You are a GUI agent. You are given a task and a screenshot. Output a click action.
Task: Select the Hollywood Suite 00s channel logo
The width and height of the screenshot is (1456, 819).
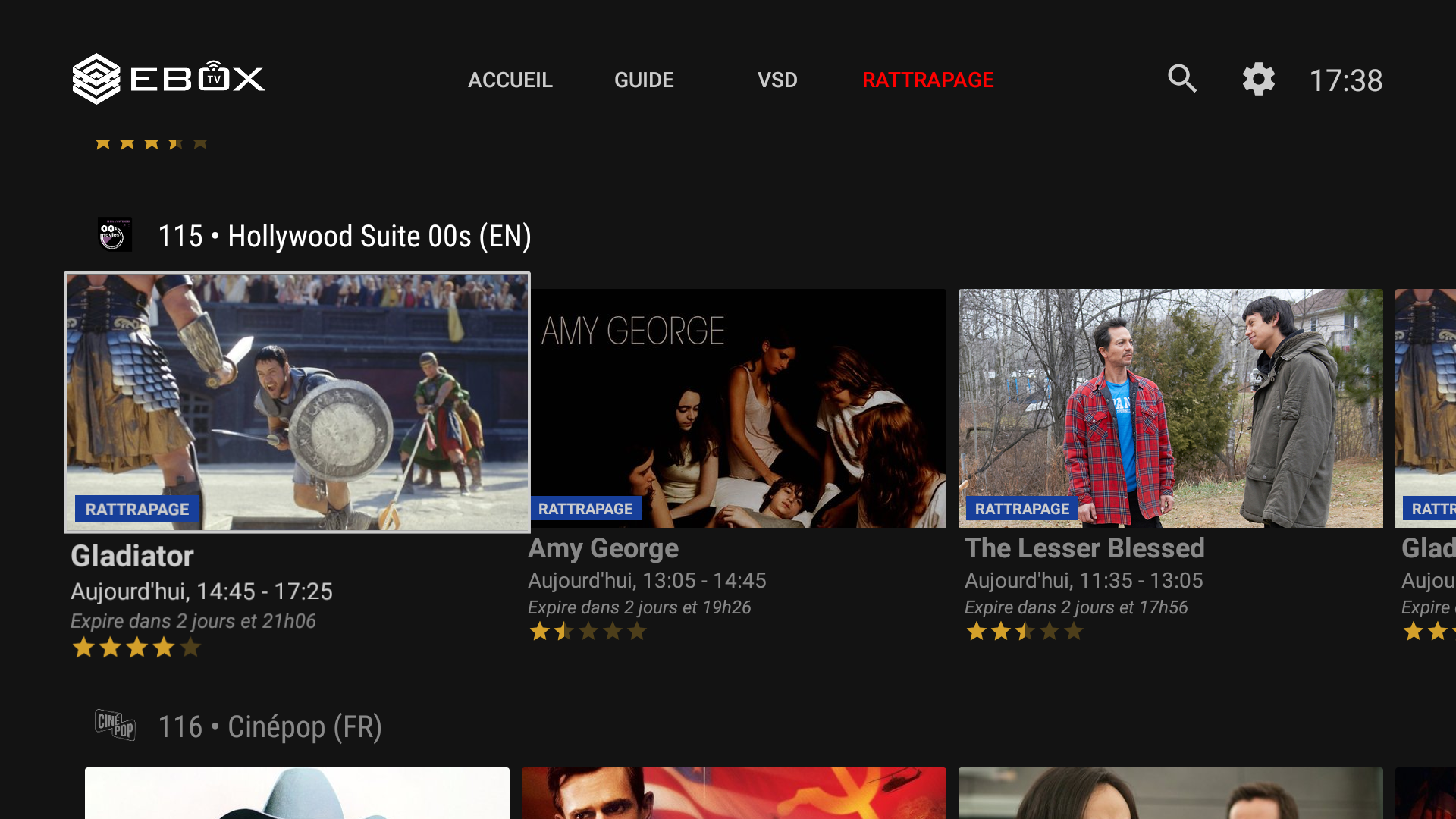[x=115, y=235]
